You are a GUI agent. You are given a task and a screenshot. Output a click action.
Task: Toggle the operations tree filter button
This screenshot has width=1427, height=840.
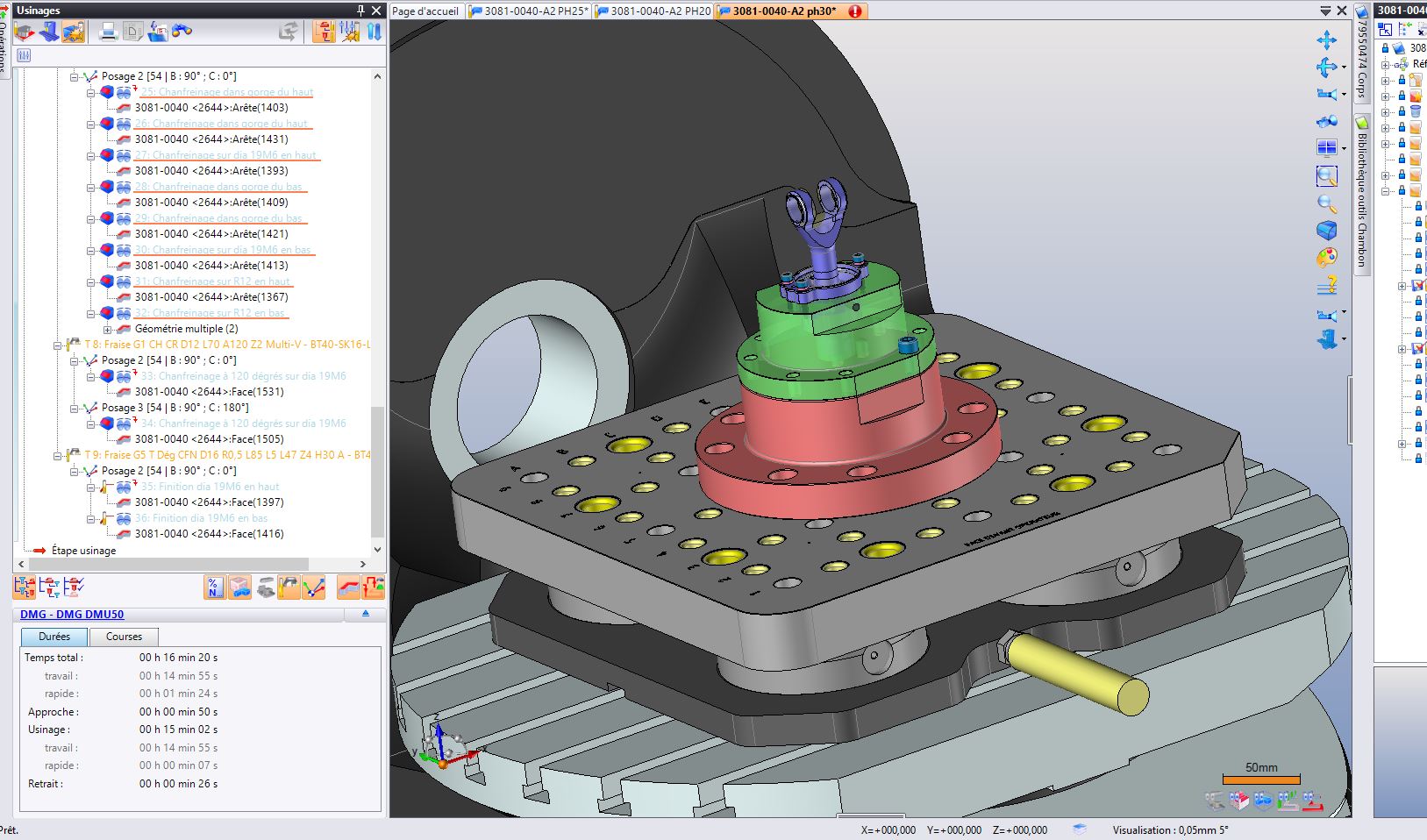(24, 55)
